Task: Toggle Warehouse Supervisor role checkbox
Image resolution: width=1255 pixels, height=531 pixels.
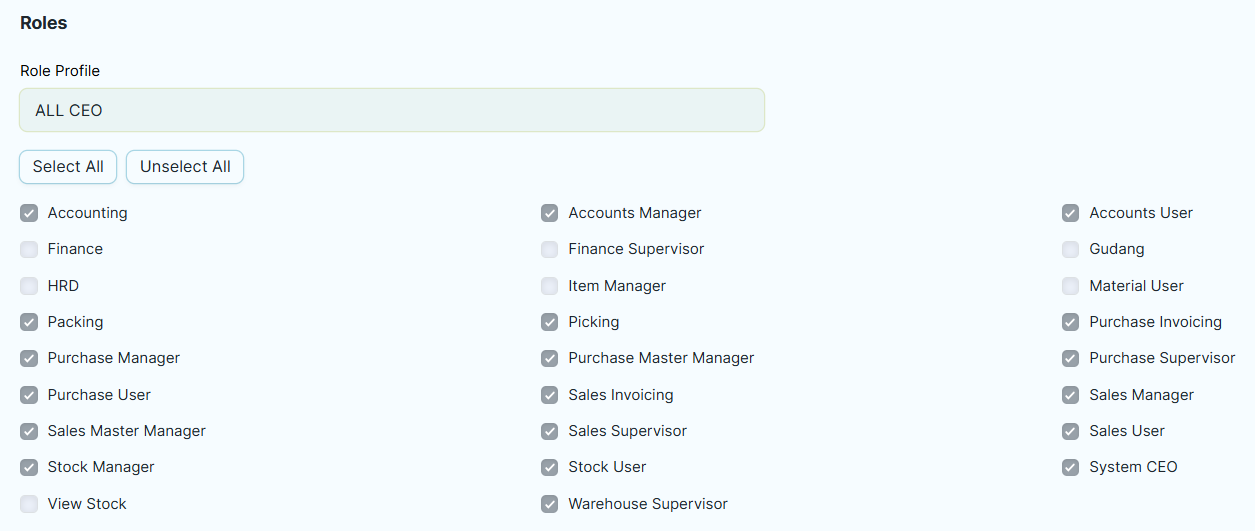Action: pos(550,504)
